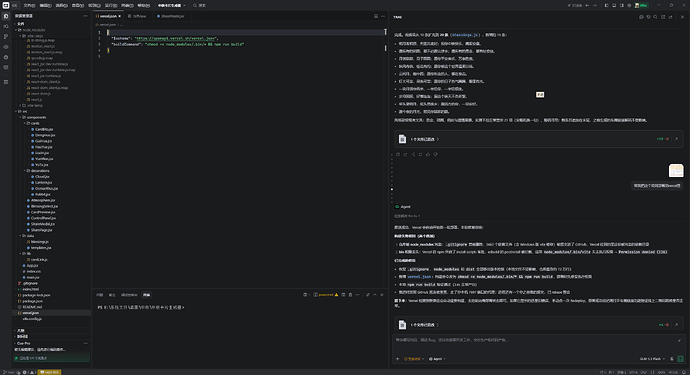Toggle the secondary sidebar layout button
The width and height of the screenshot is (690, 375).
tap(621, 5)
